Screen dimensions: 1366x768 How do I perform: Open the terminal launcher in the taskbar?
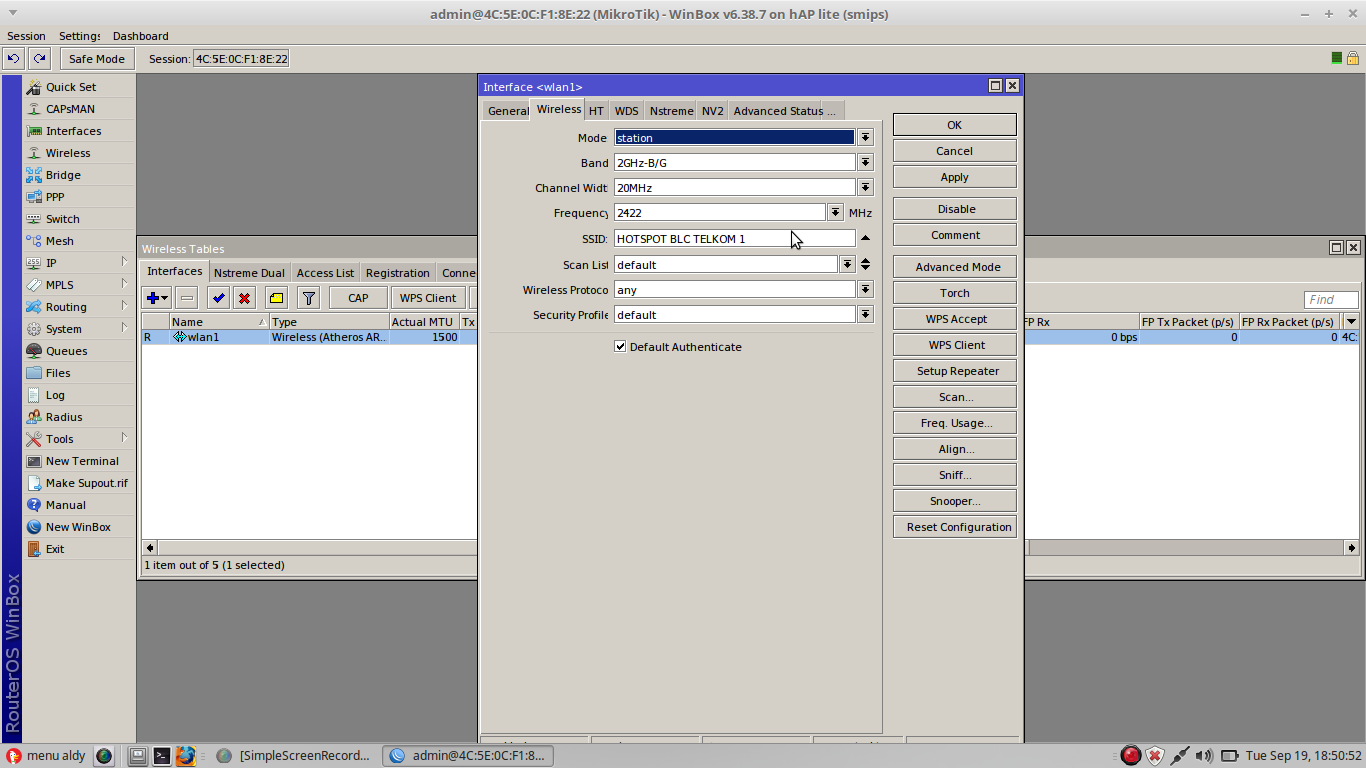pos(161,756)
